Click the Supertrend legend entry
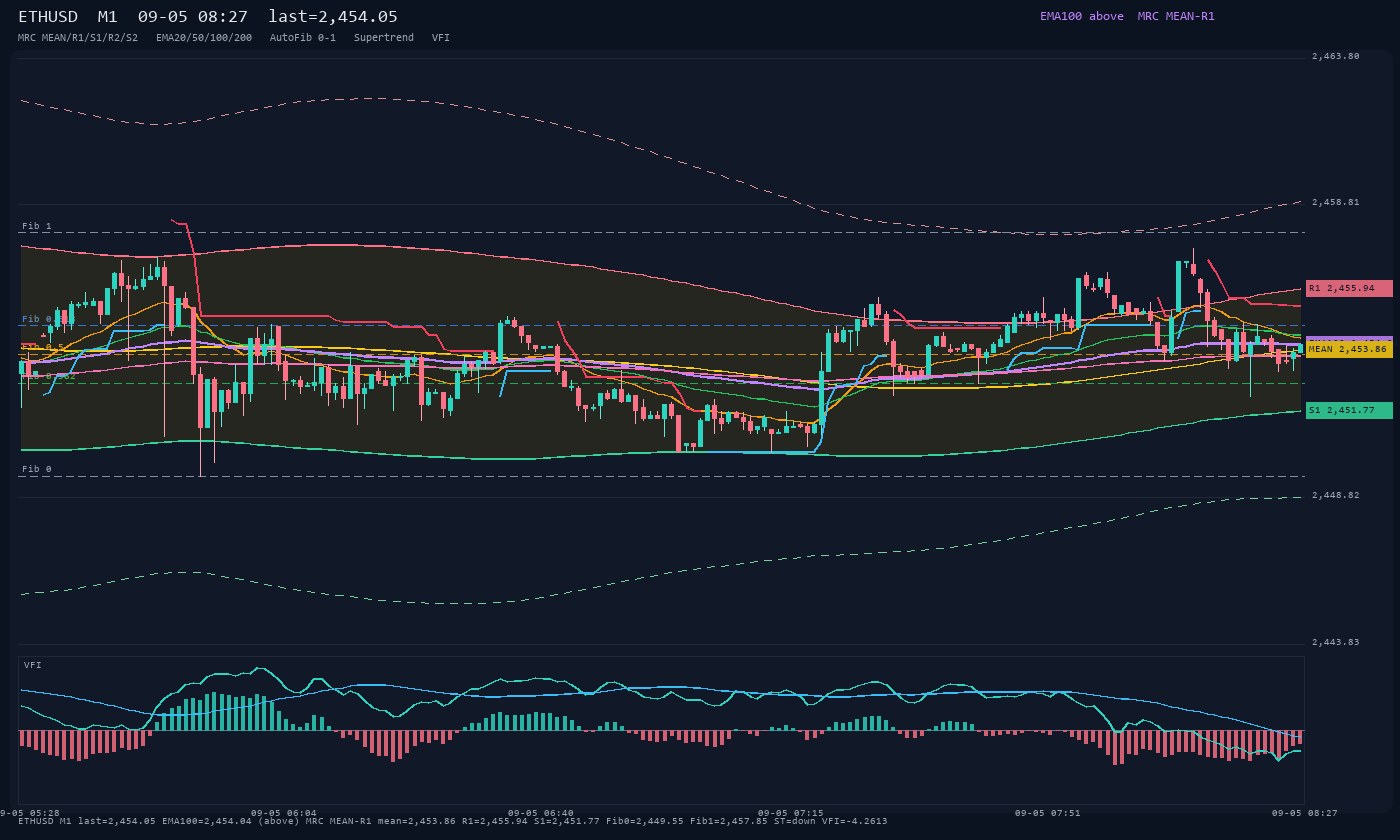 click(x=384, y=37)
